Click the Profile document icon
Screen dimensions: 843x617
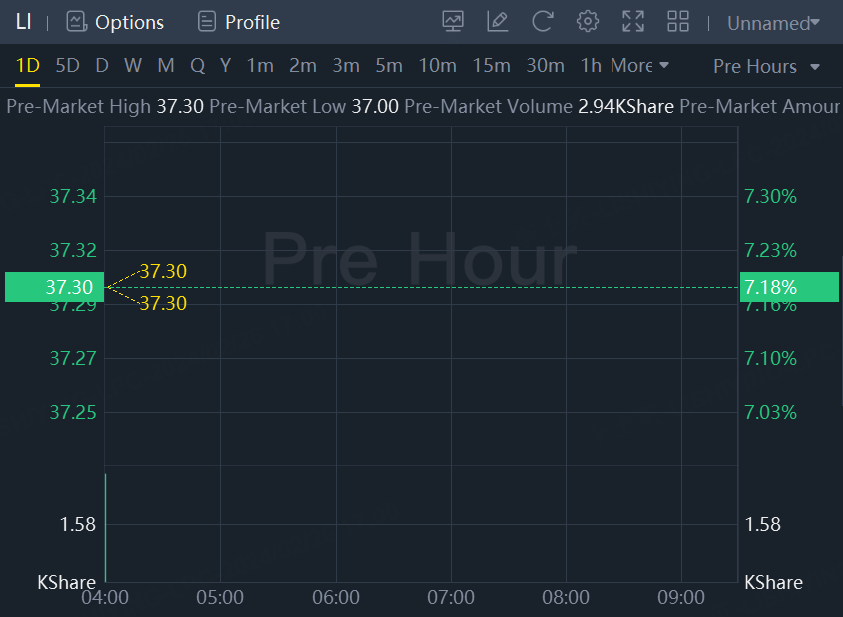click(x=207, y=21)
